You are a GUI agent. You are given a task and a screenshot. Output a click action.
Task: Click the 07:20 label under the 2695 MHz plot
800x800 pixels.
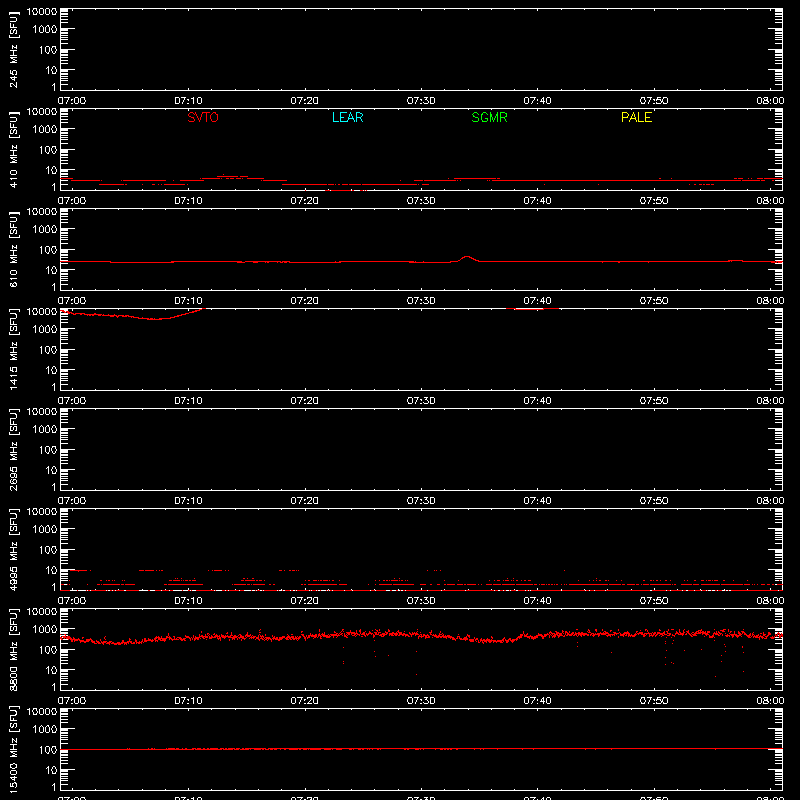[305, 501]
